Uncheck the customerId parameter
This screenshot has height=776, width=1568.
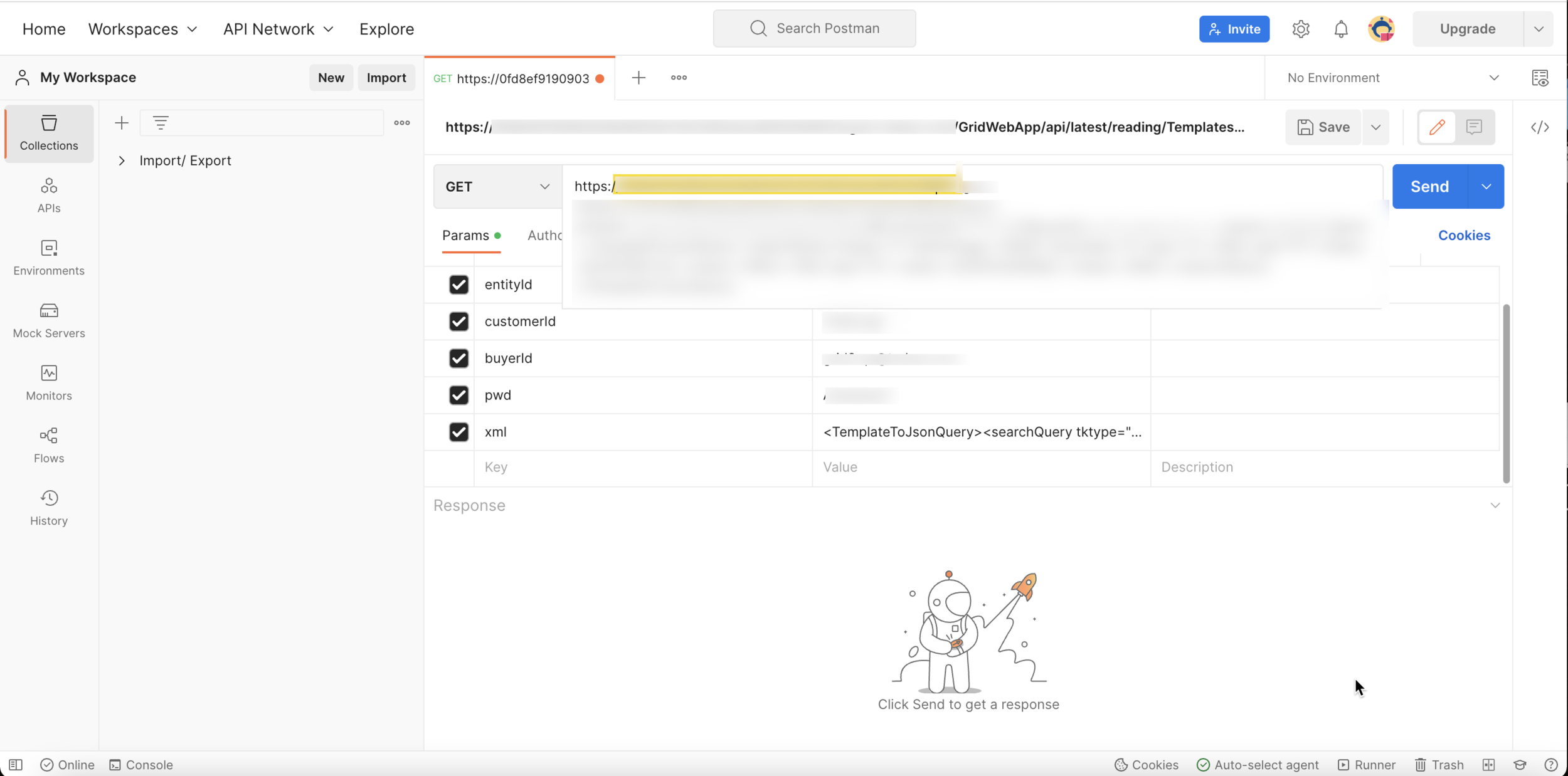coord(458,322)
